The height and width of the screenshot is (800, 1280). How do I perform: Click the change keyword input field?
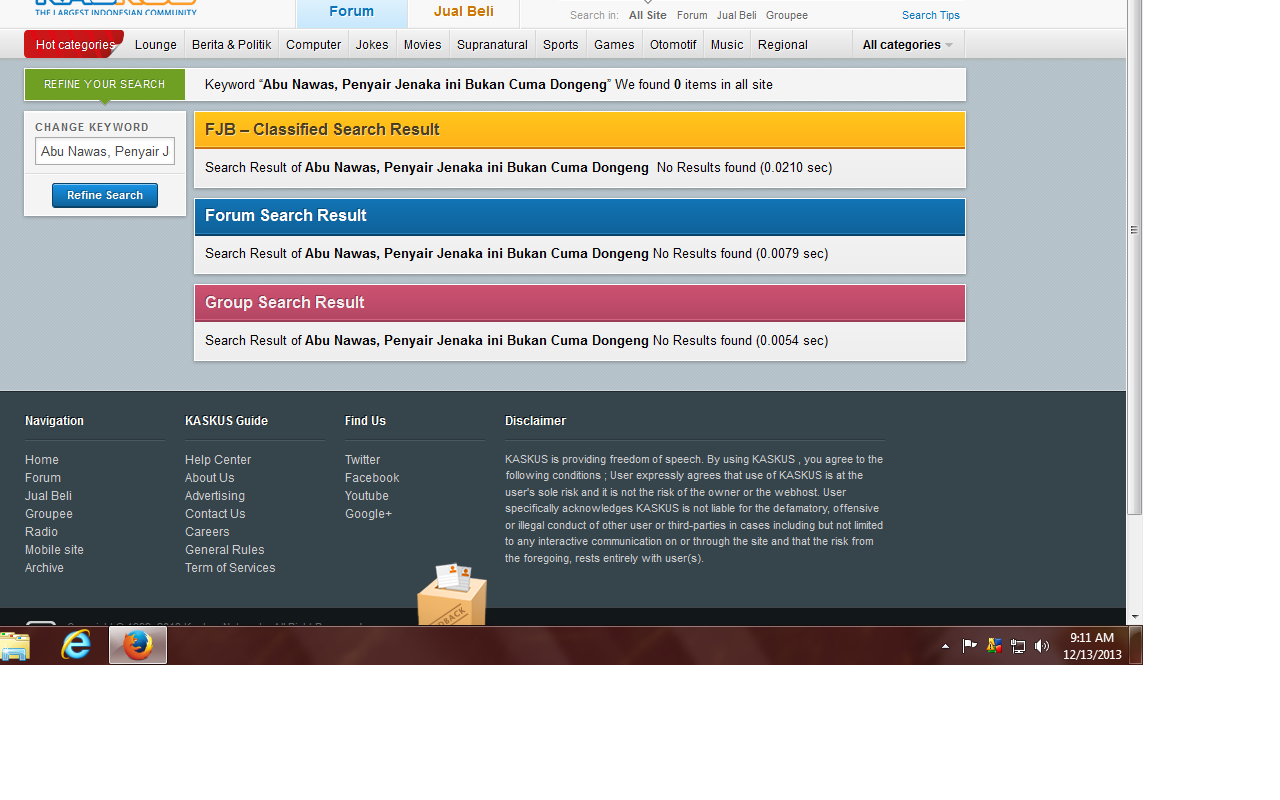coord(105,151)
